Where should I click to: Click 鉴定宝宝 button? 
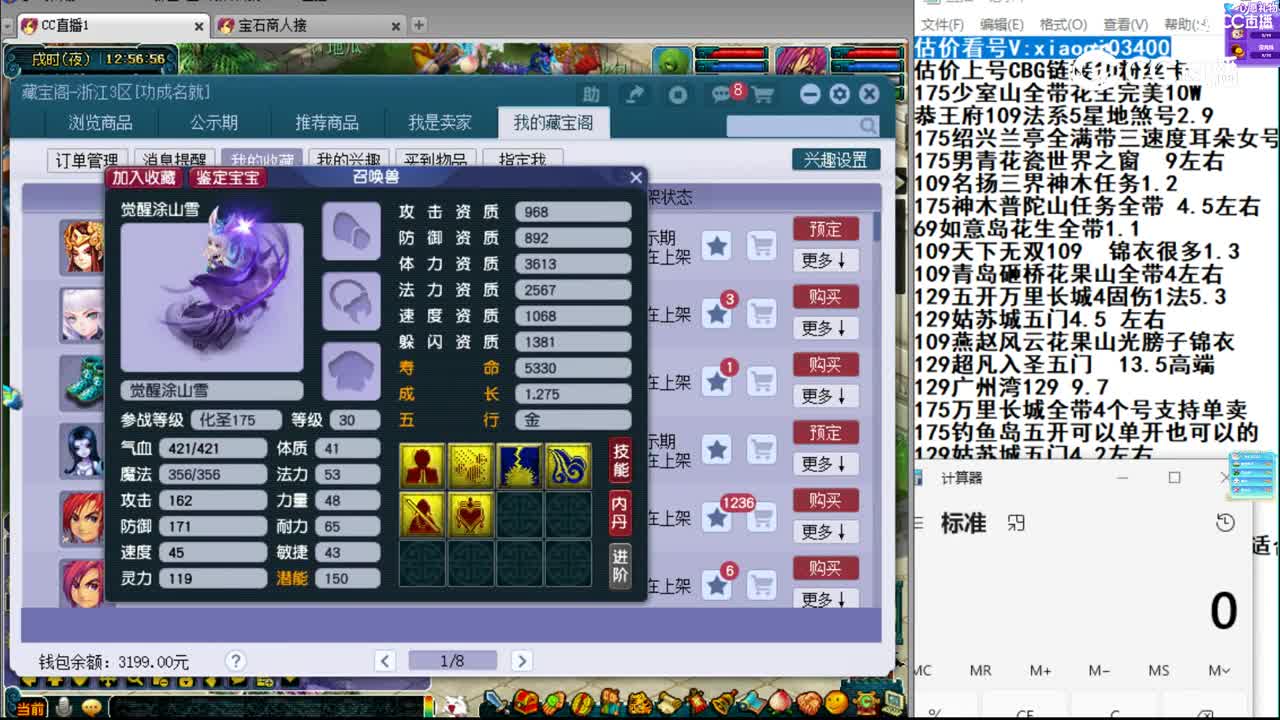pos(228,177)
